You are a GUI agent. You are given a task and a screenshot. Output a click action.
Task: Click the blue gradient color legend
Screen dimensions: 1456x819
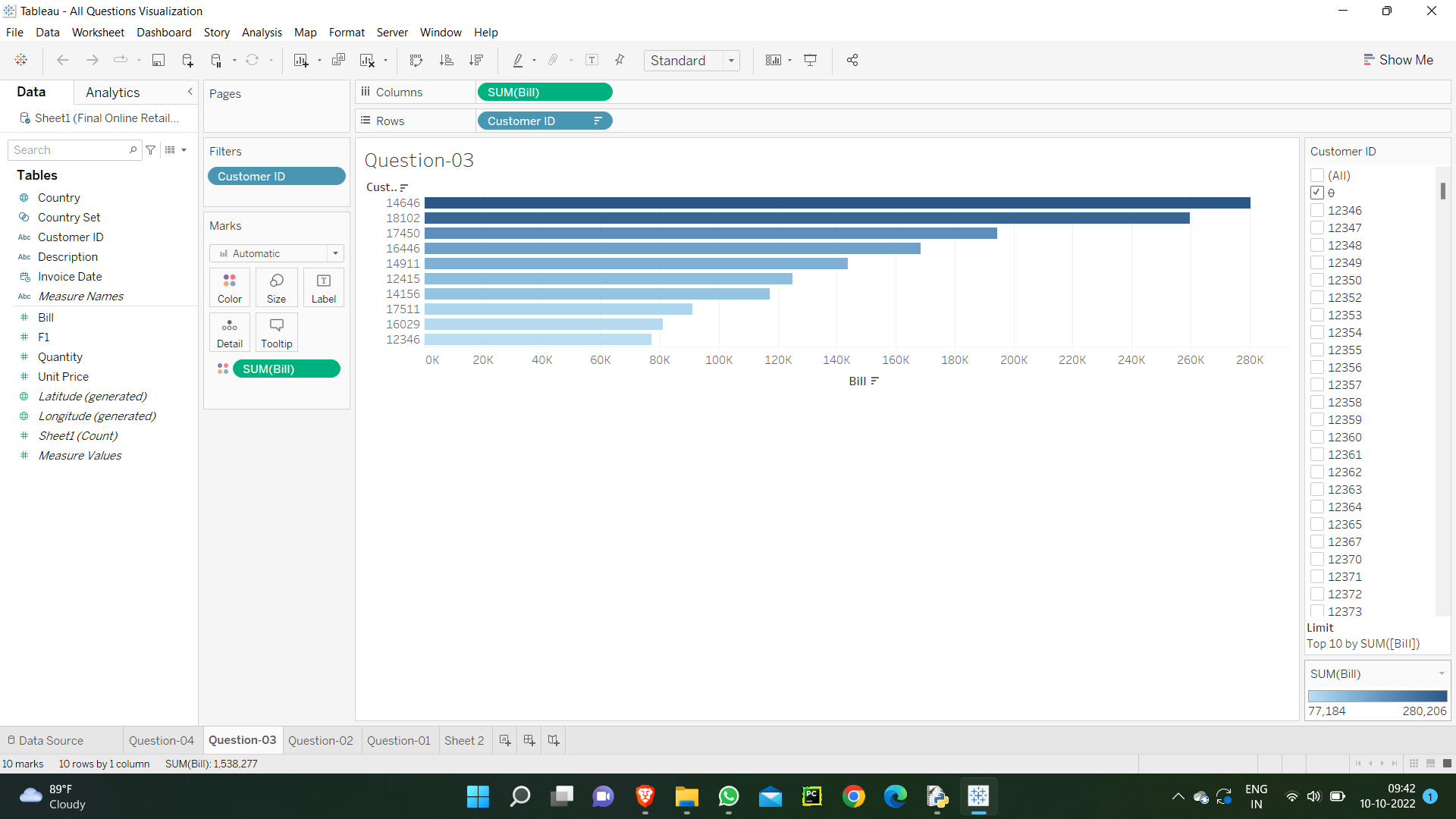(1377, 696)
